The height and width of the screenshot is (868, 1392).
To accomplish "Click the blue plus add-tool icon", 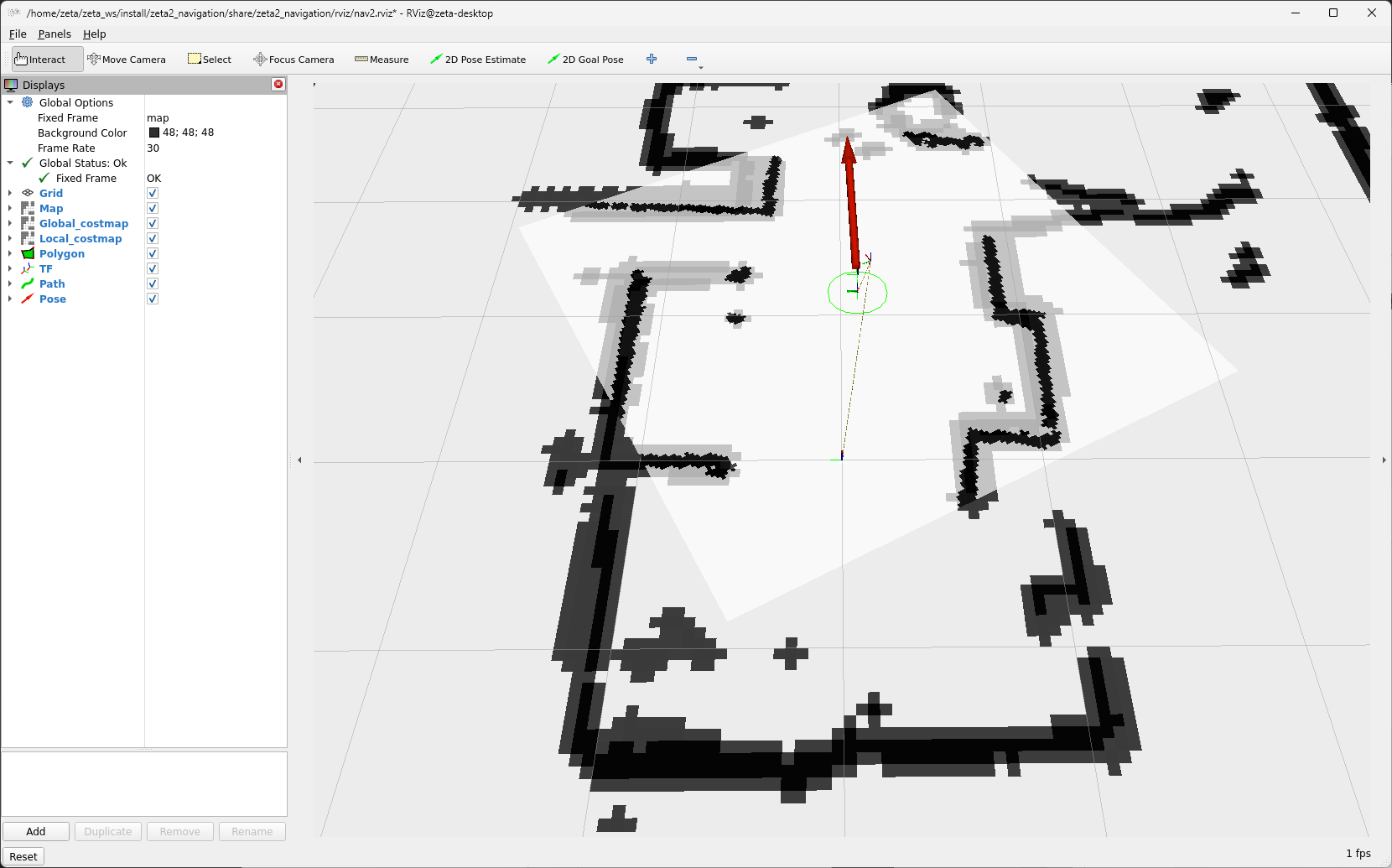I will 652,59.
